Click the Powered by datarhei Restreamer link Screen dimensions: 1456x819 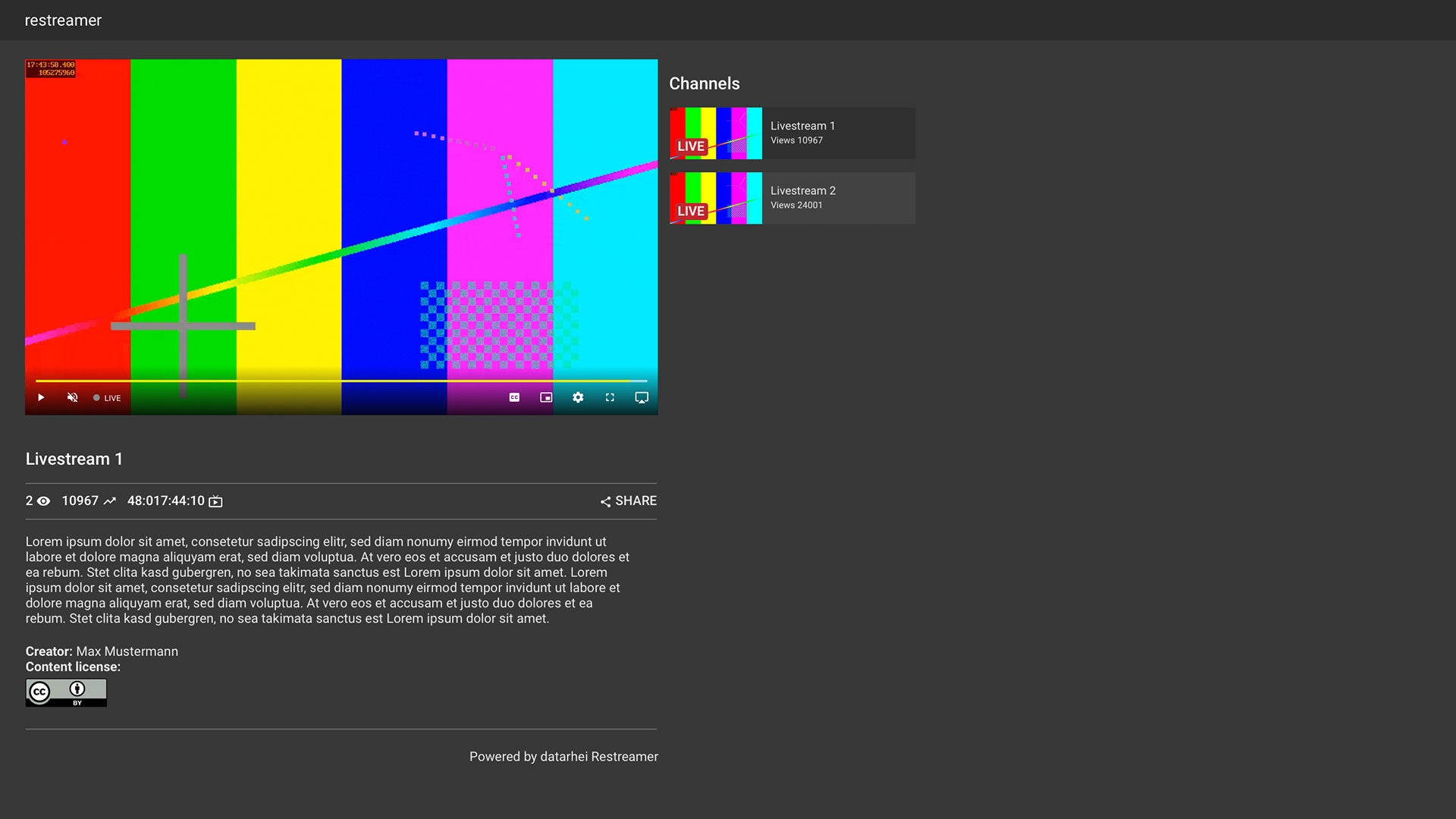click(563, 756)
